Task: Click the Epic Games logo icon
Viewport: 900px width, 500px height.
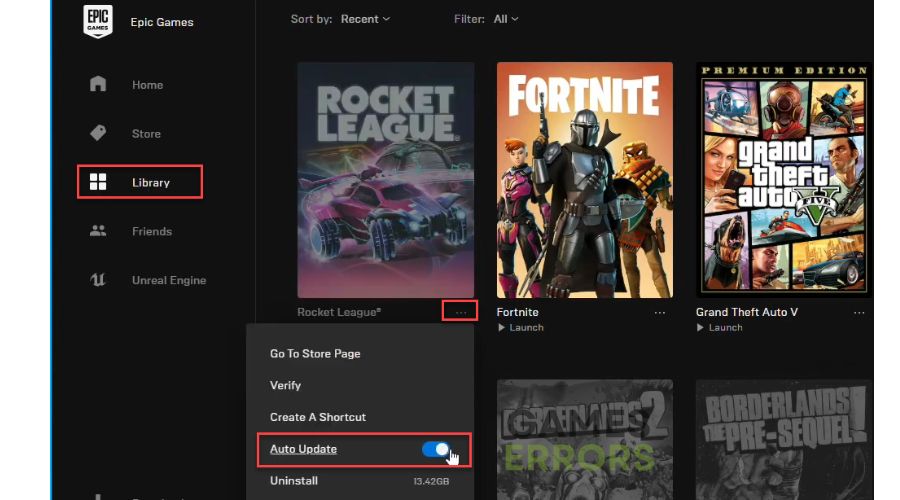Action: tap(98, 21)
